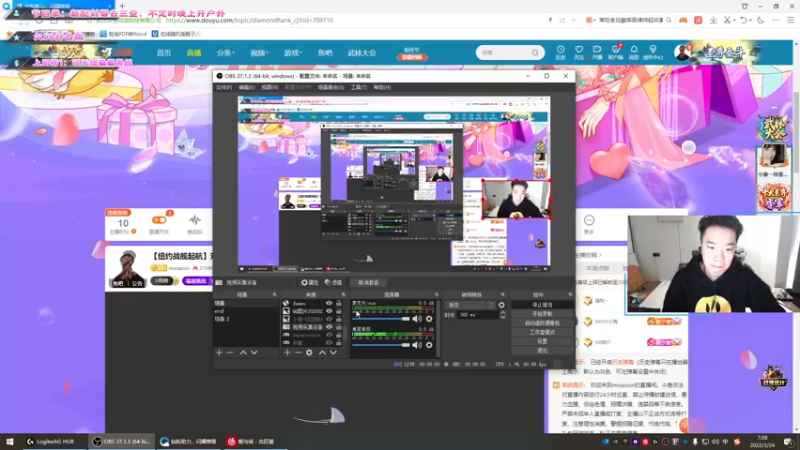The image size is (800, 450).
Task: Toggle visibility of fifth source row
Action: coord(329,335)
